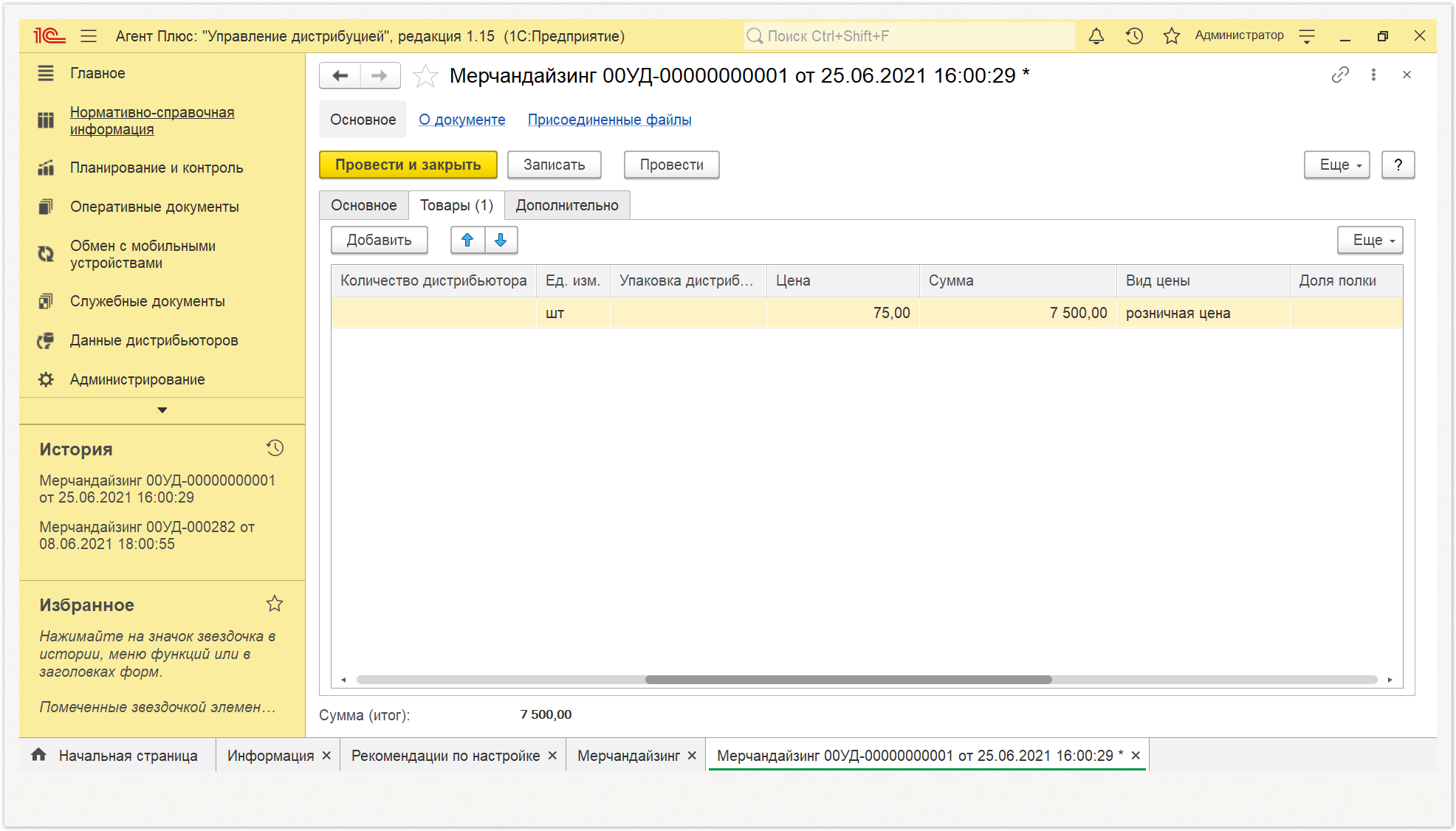Open favorites star in title bar
The height and width of the screenshot is (831, 1456).
[x=1171, y=35]
